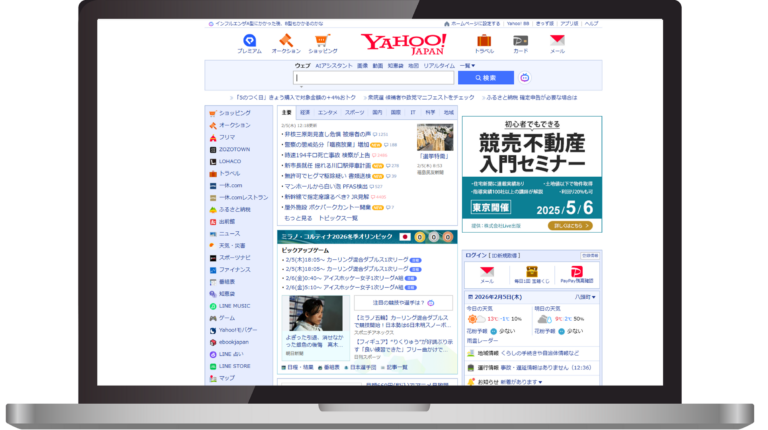Click the Yahoo! JAPAN logo
Screen dimensions: 768x430
pos(404,43)
